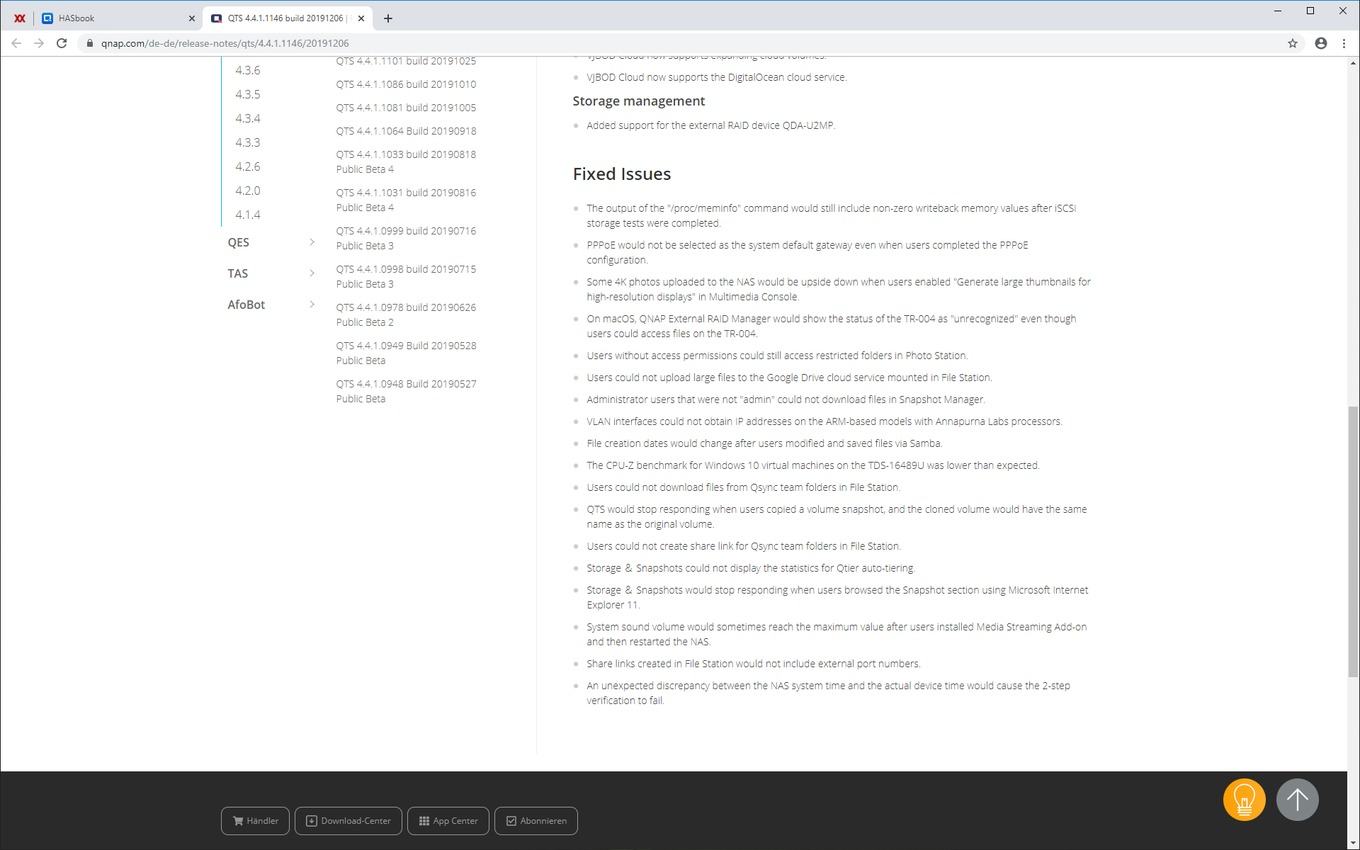
Task: Click the Photo Station restricted folders issue
Action: [x=777, y=355]
